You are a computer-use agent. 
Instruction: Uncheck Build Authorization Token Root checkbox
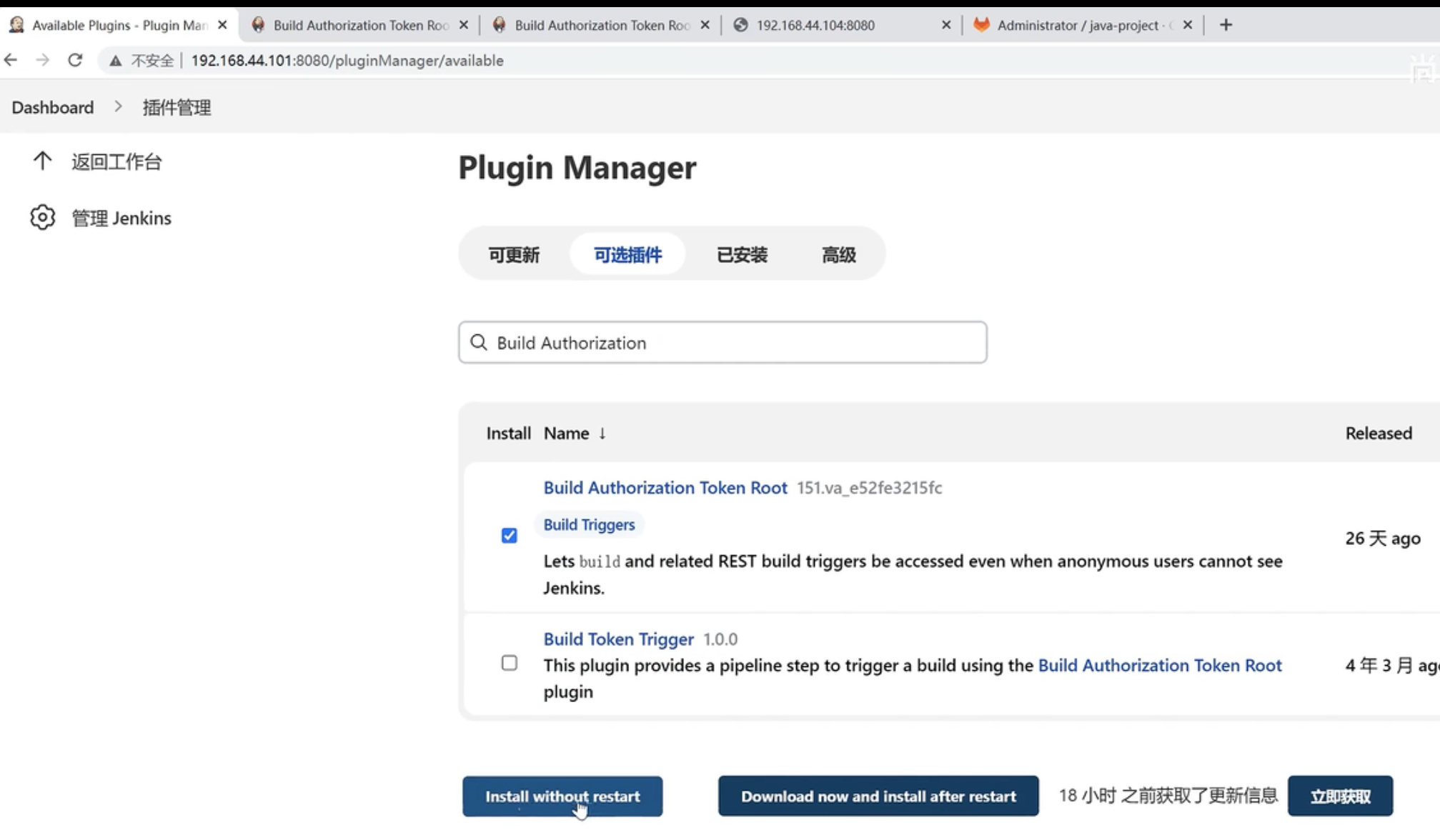click(509, 536)
